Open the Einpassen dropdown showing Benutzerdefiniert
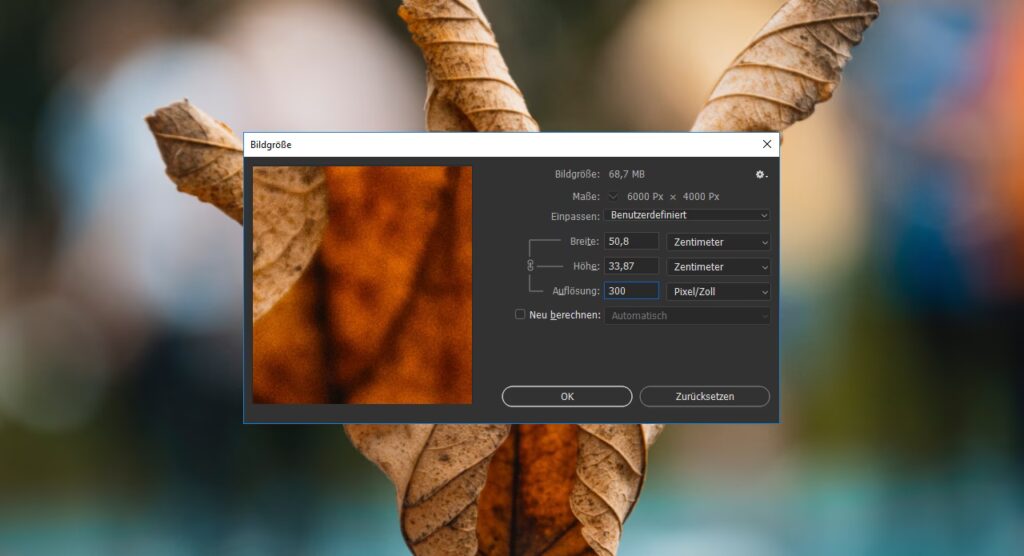 (x=687, y=215)
